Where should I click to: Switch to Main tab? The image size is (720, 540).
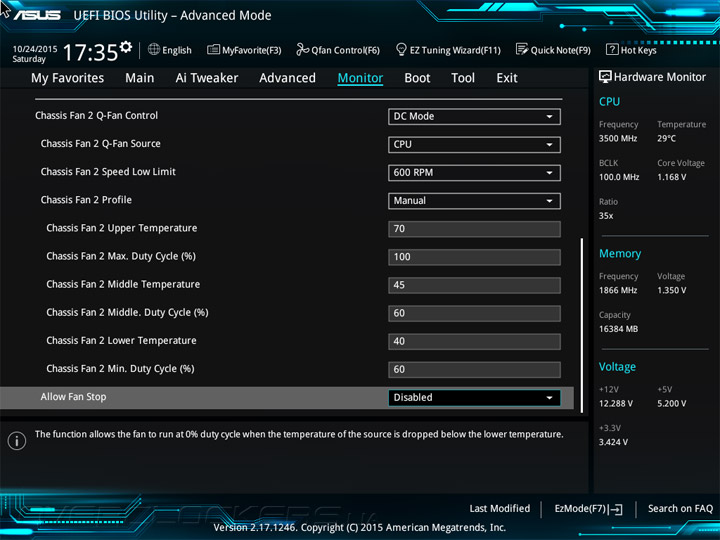tap(140, 78)
